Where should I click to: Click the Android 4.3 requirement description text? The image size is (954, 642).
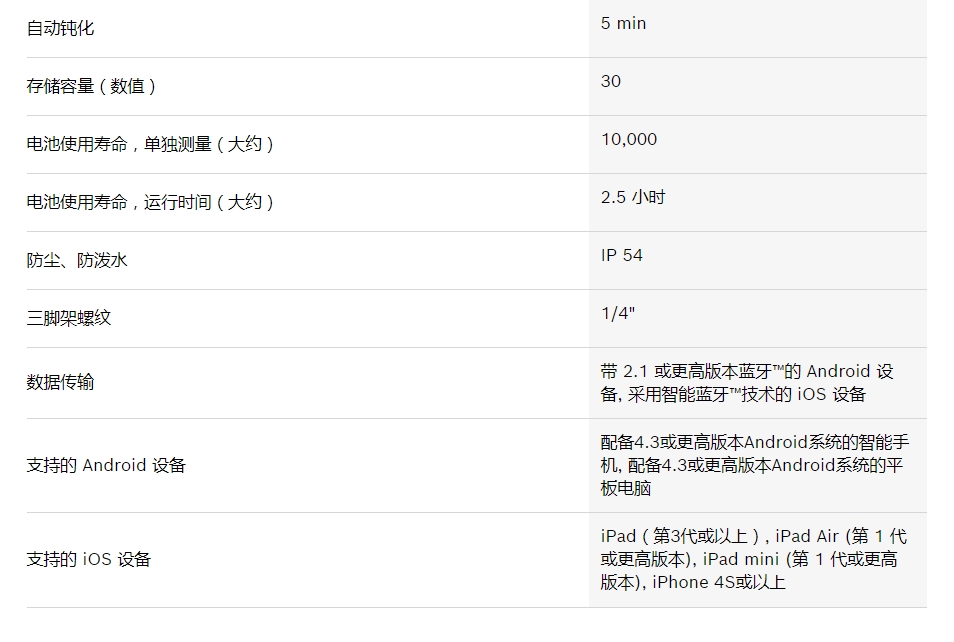click(755, 465)
